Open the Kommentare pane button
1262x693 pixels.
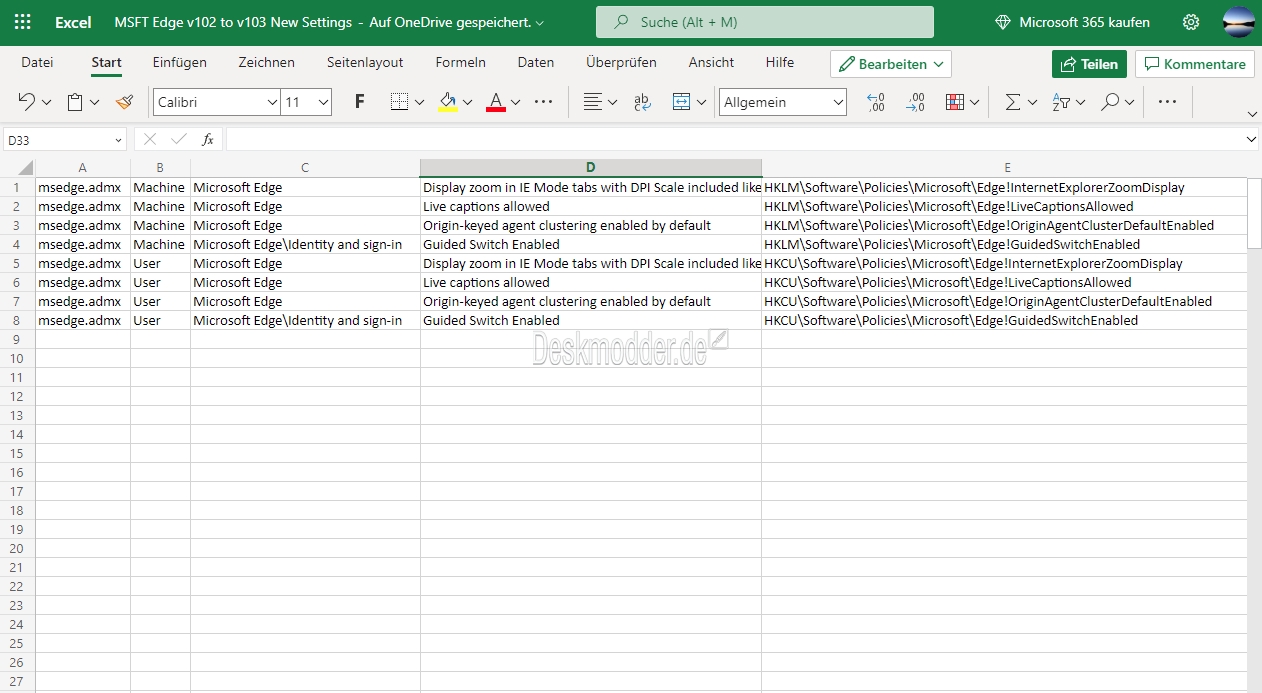1195,64
